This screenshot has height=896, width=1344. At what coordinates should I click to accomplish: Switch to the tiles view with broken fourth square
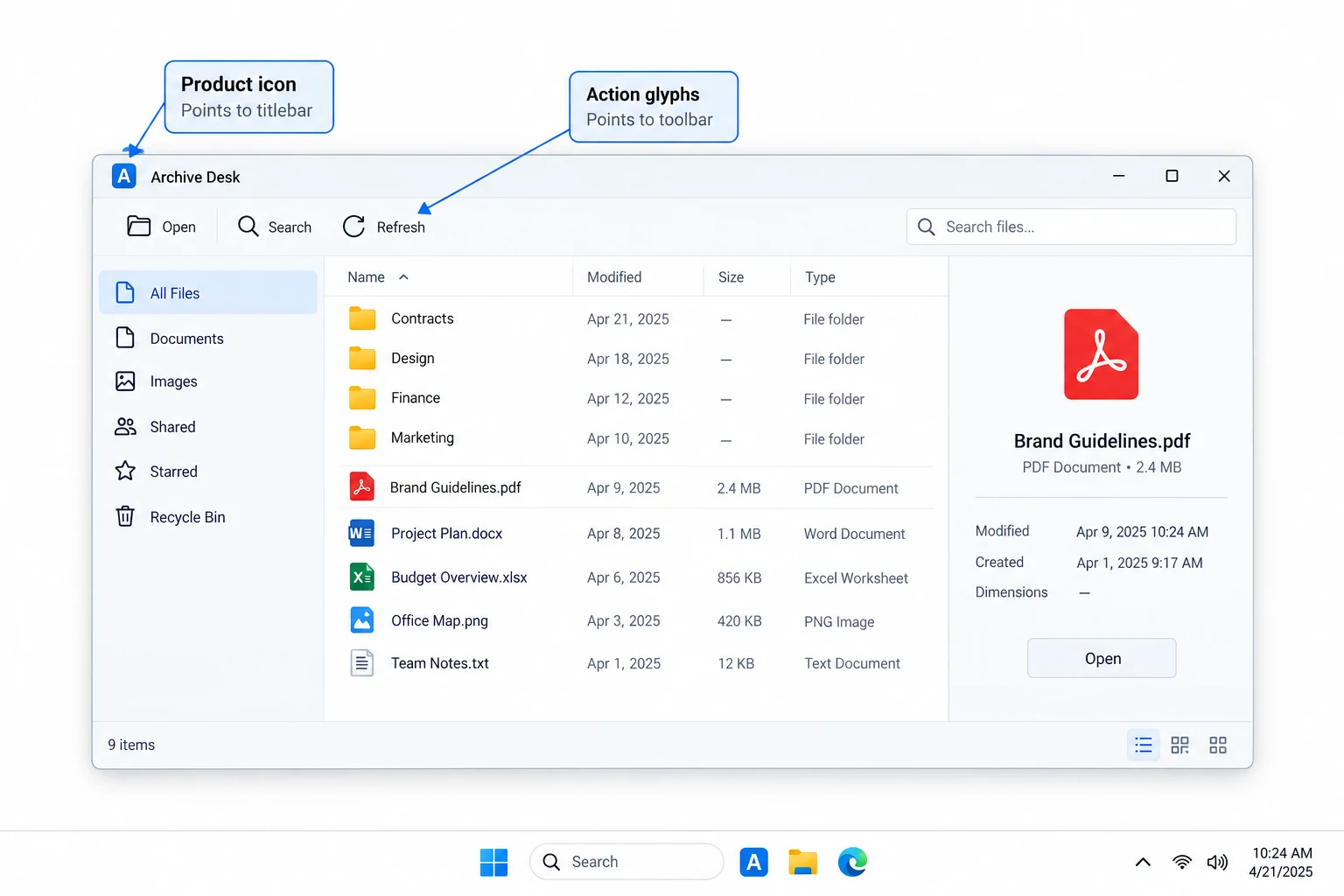pos(1180,745)
